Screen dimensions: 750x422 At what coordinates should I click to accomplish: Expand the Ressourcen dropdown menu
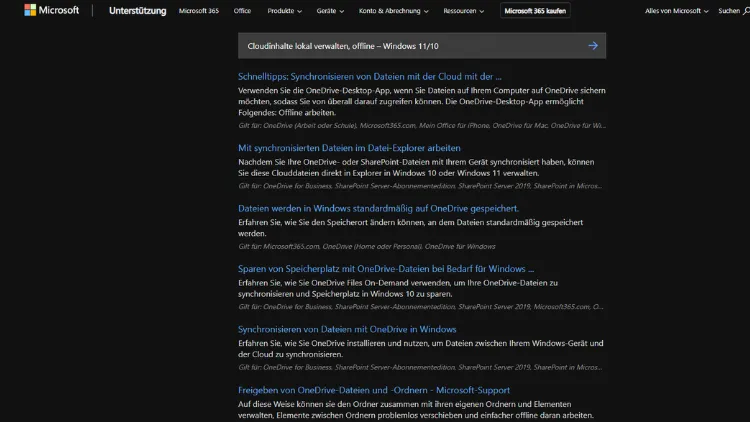point(463,11)
